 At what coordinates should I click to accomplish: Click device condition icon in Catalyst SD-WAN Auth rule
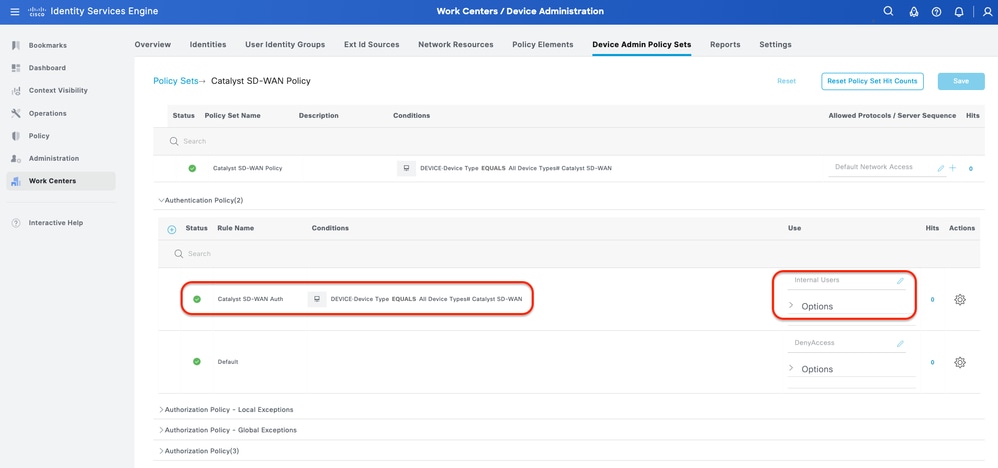317,299
